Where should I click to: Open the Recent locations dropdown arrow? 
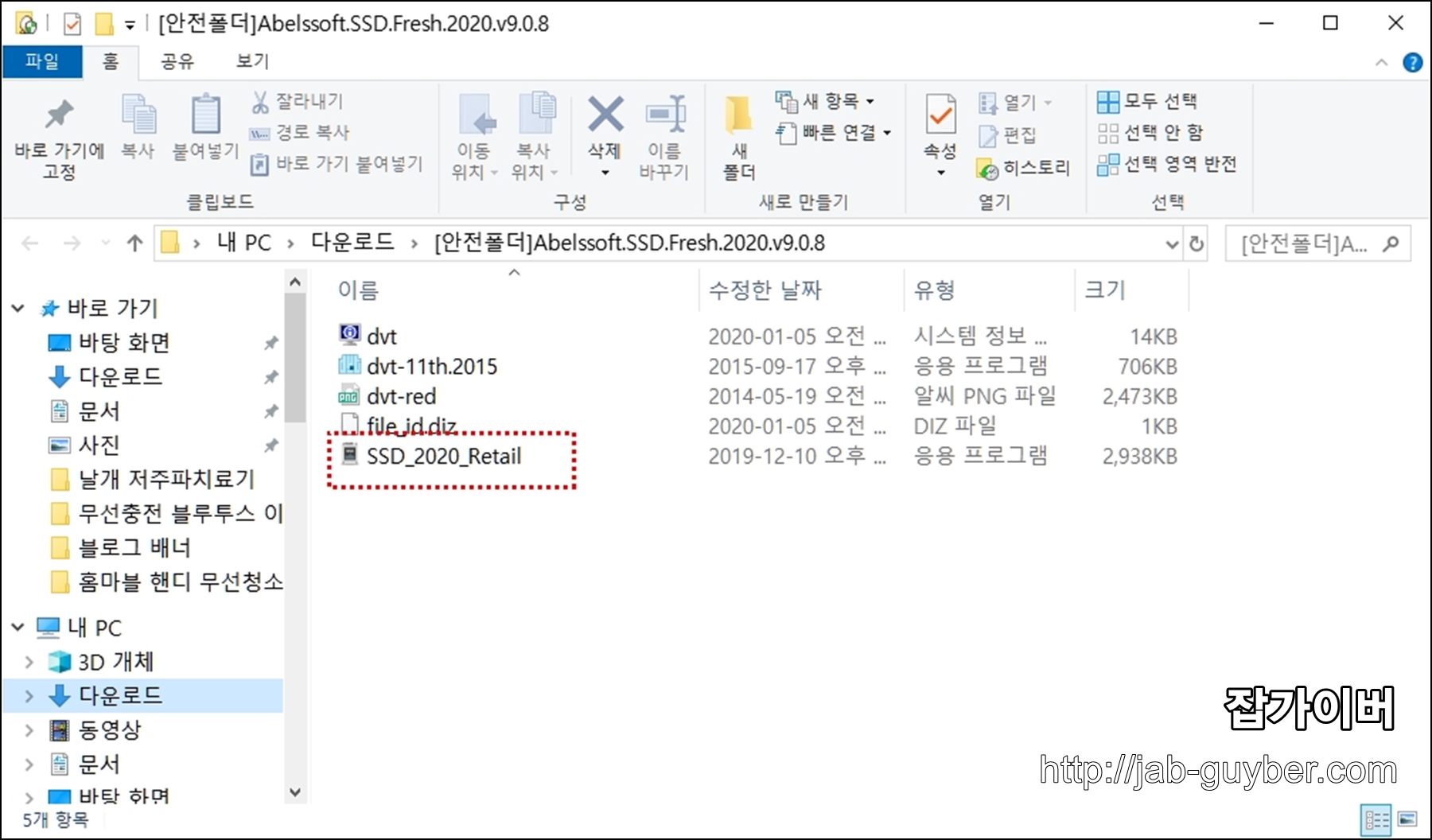pyautogui.click(x=105, y=243)
